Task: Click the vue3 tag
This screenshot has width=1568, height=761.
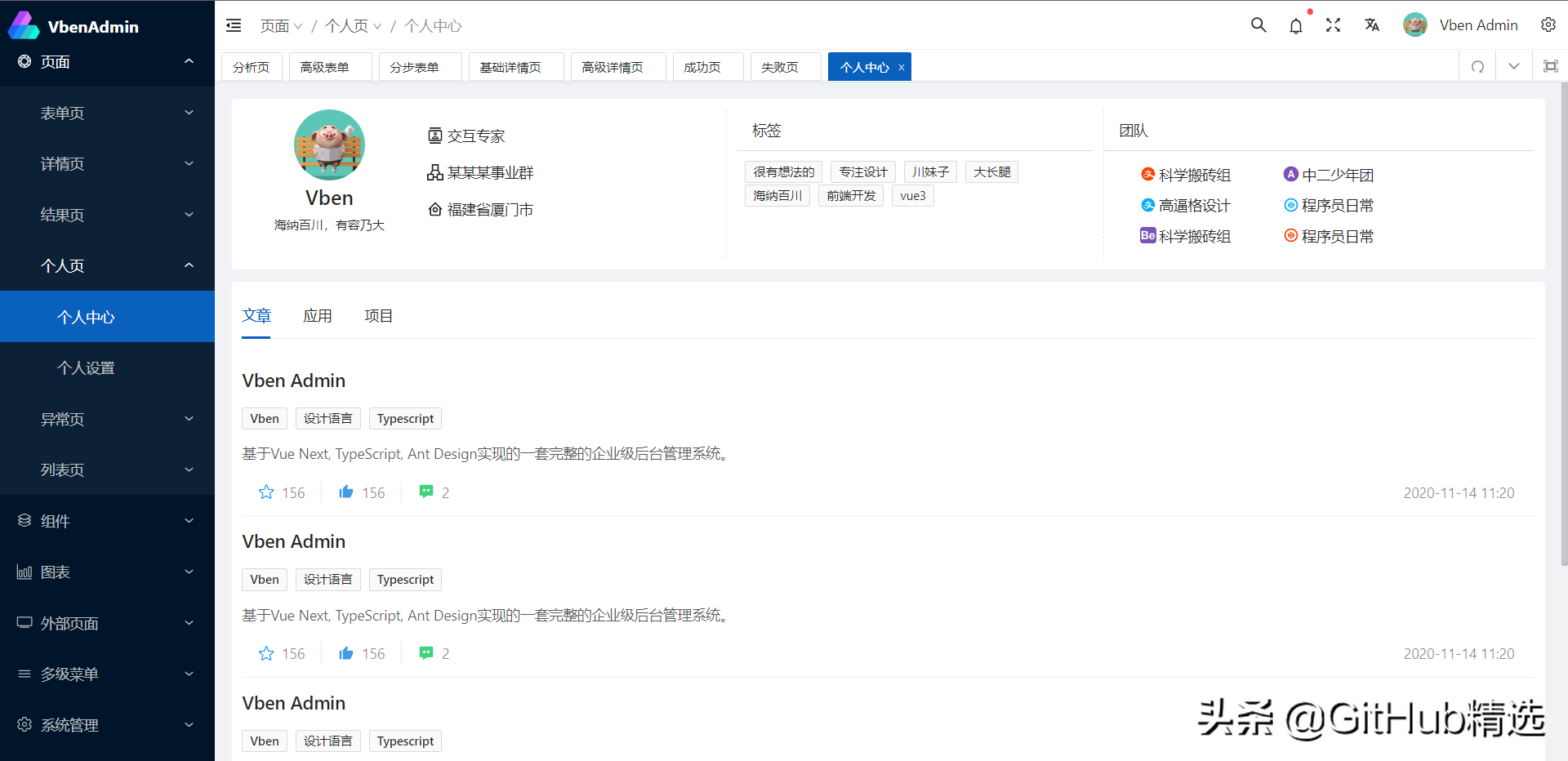Action: tap(912, 195)
